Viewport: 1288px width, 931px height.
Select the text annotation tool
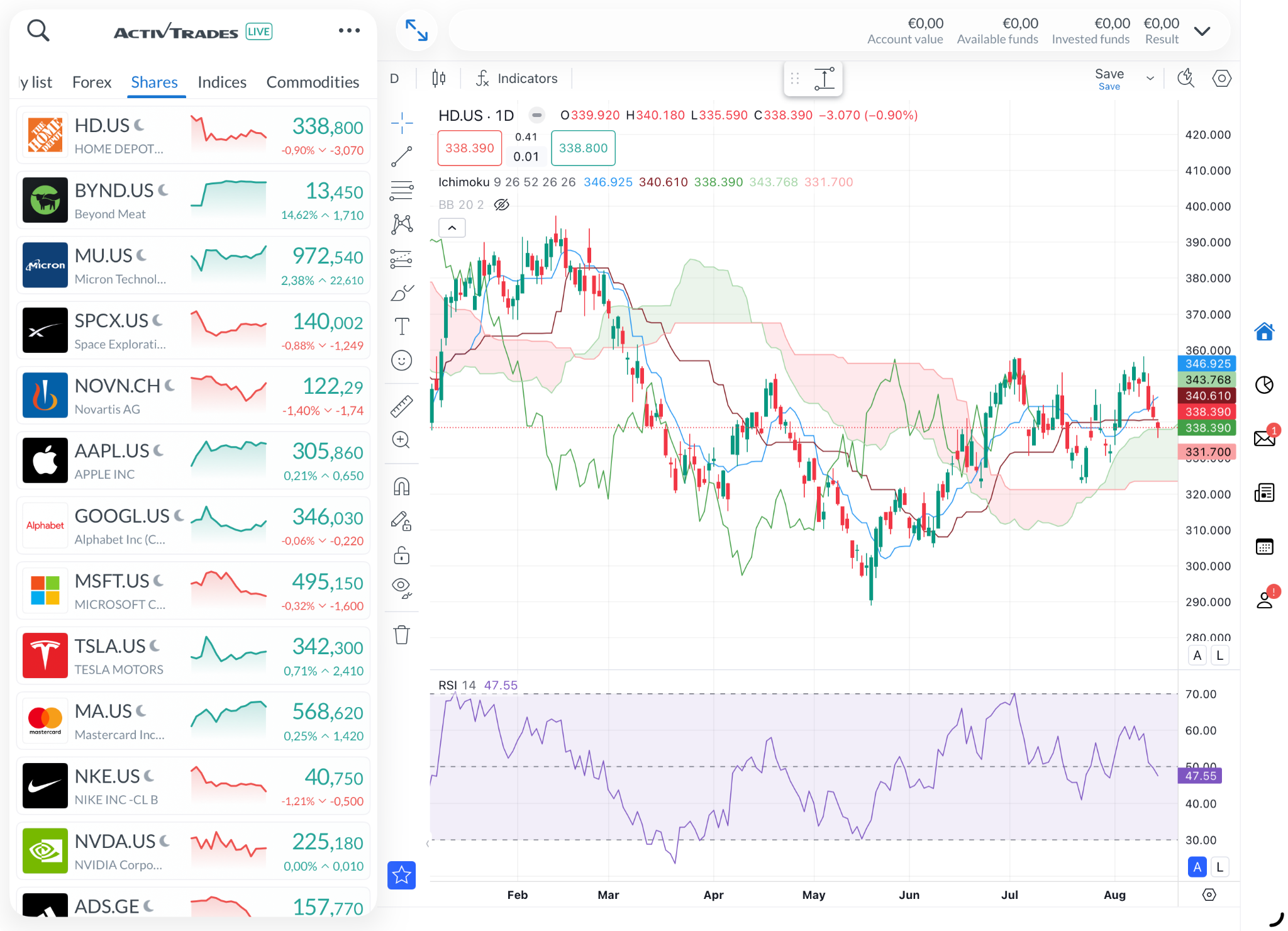(x=401, y=326)
